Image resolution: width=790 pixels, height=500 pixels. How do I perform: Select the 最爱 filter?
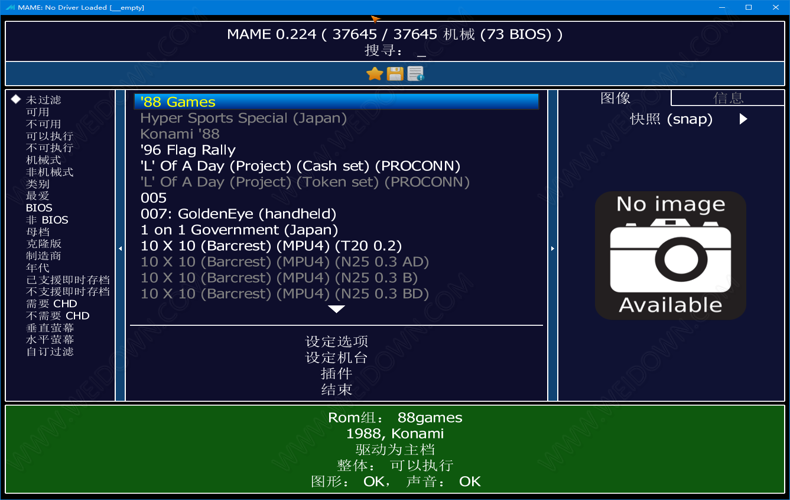[x=37, y=196]
